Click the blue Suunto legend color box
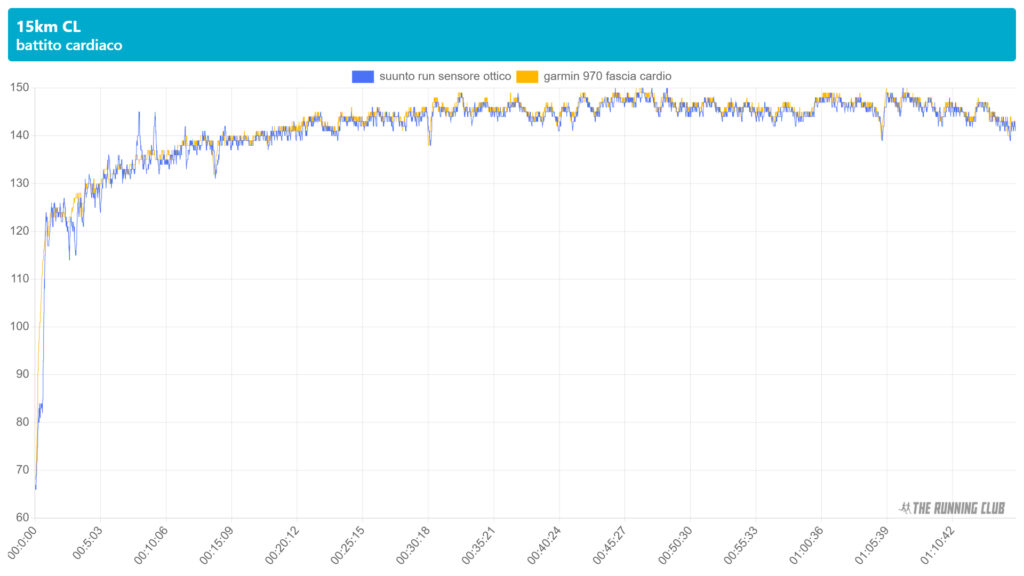The image size is (1024, 576). [362, 76]
